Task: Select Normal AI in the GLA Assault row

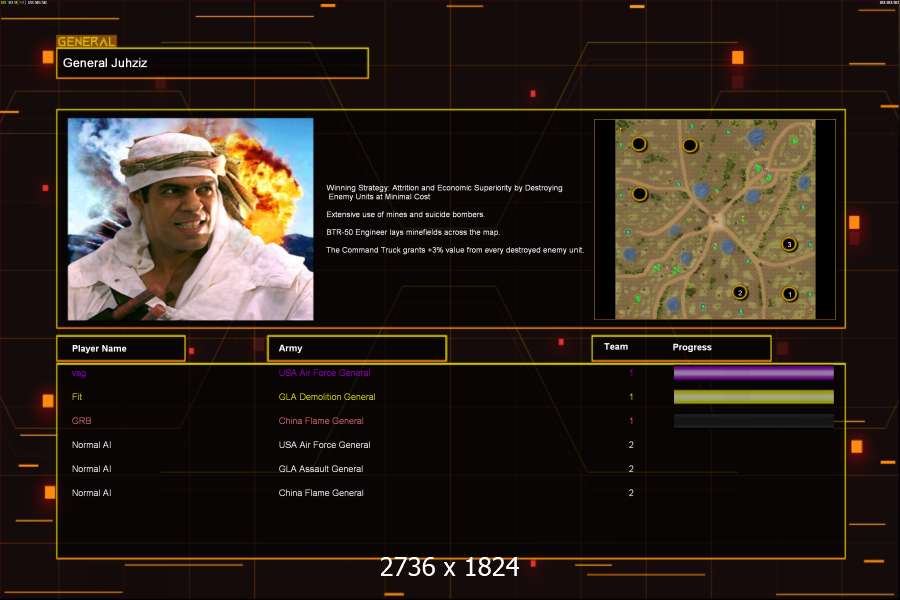Action: [x=91, y=469]
